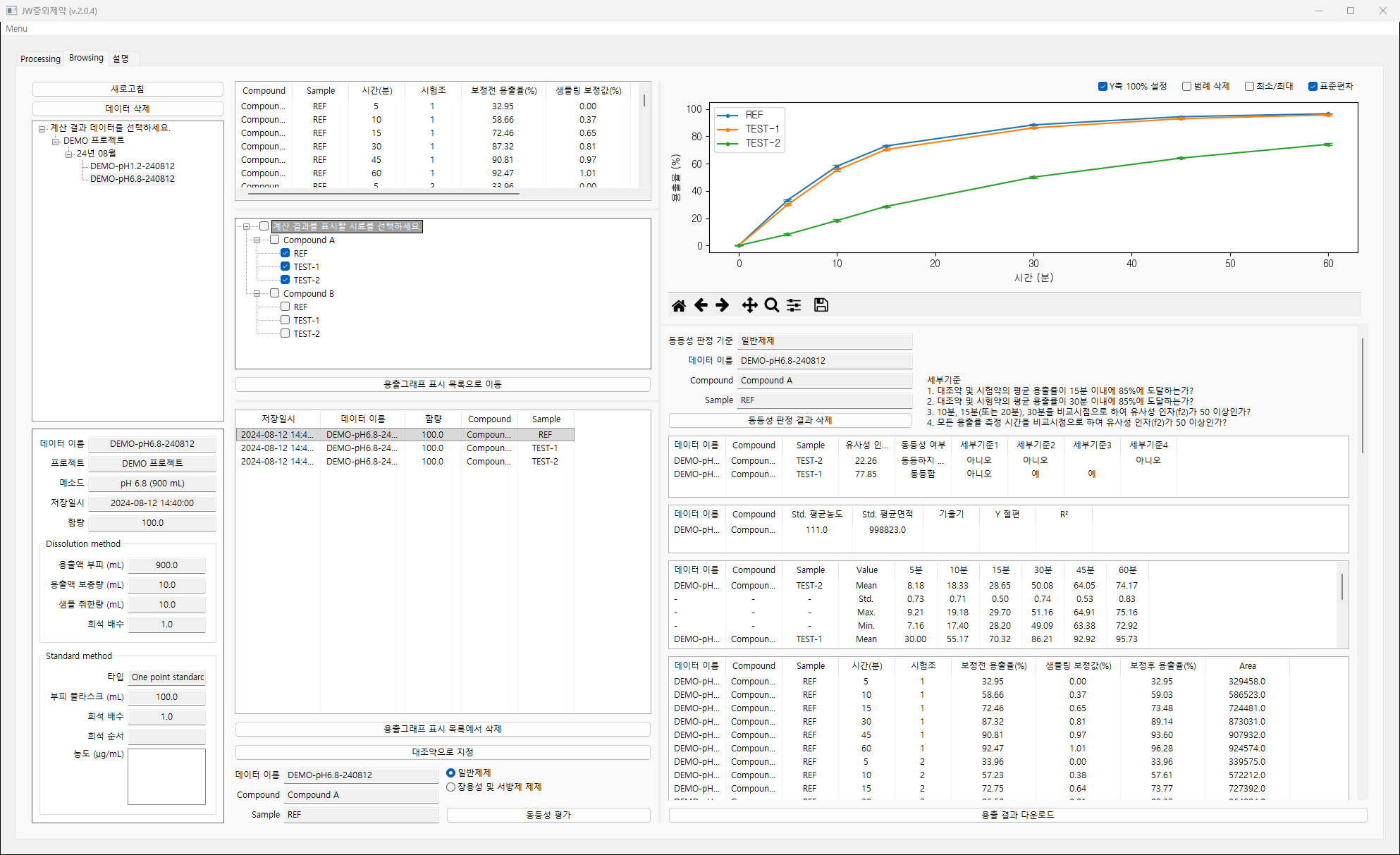Screen dimensions: 1400x855
Task: Collapse Compound A sample tree node
Action: [x=257, y=240]
